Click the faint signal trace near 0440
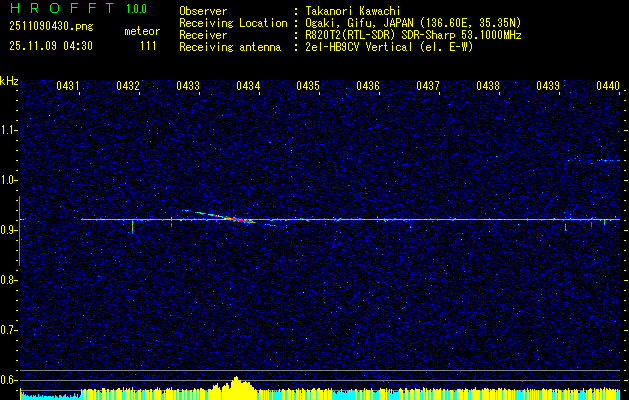This screenshot has height=400, width=629. click(x=594, y=160)
